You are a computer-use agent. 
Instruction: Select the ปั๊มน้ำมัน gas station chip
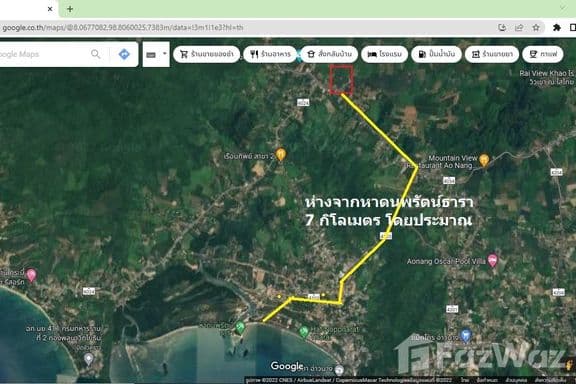[436, 54]
